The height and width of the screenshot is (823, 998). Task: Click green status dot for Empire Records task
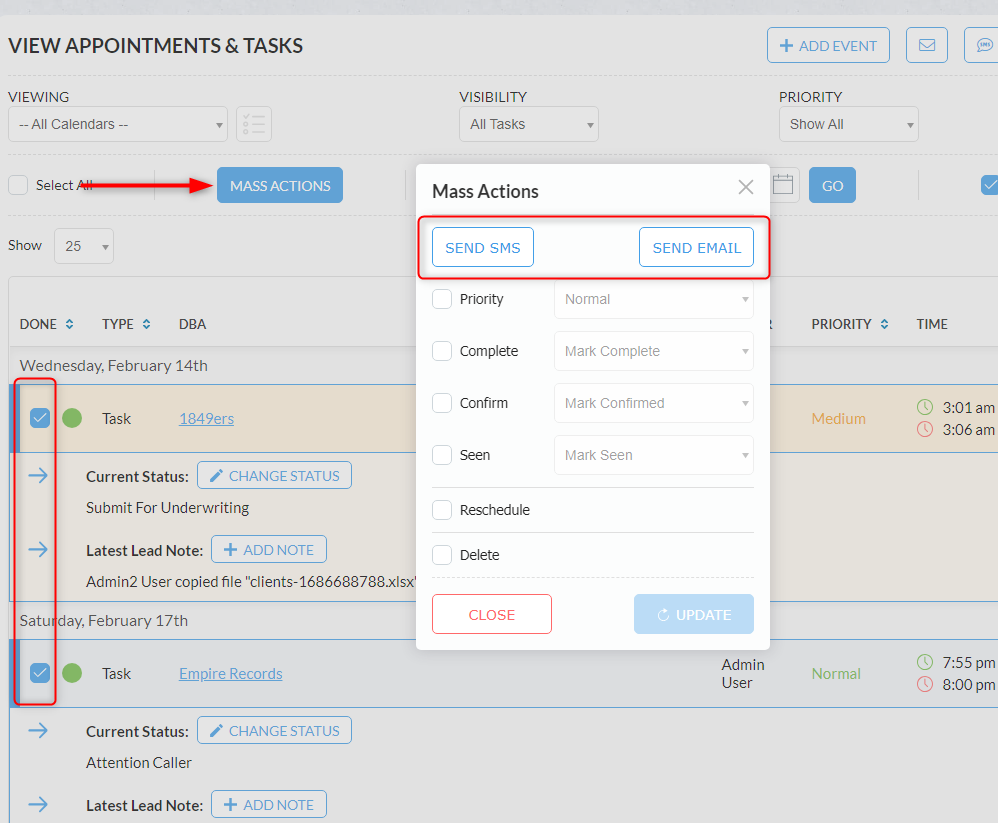pyautogui.click(x=72, y=673)
